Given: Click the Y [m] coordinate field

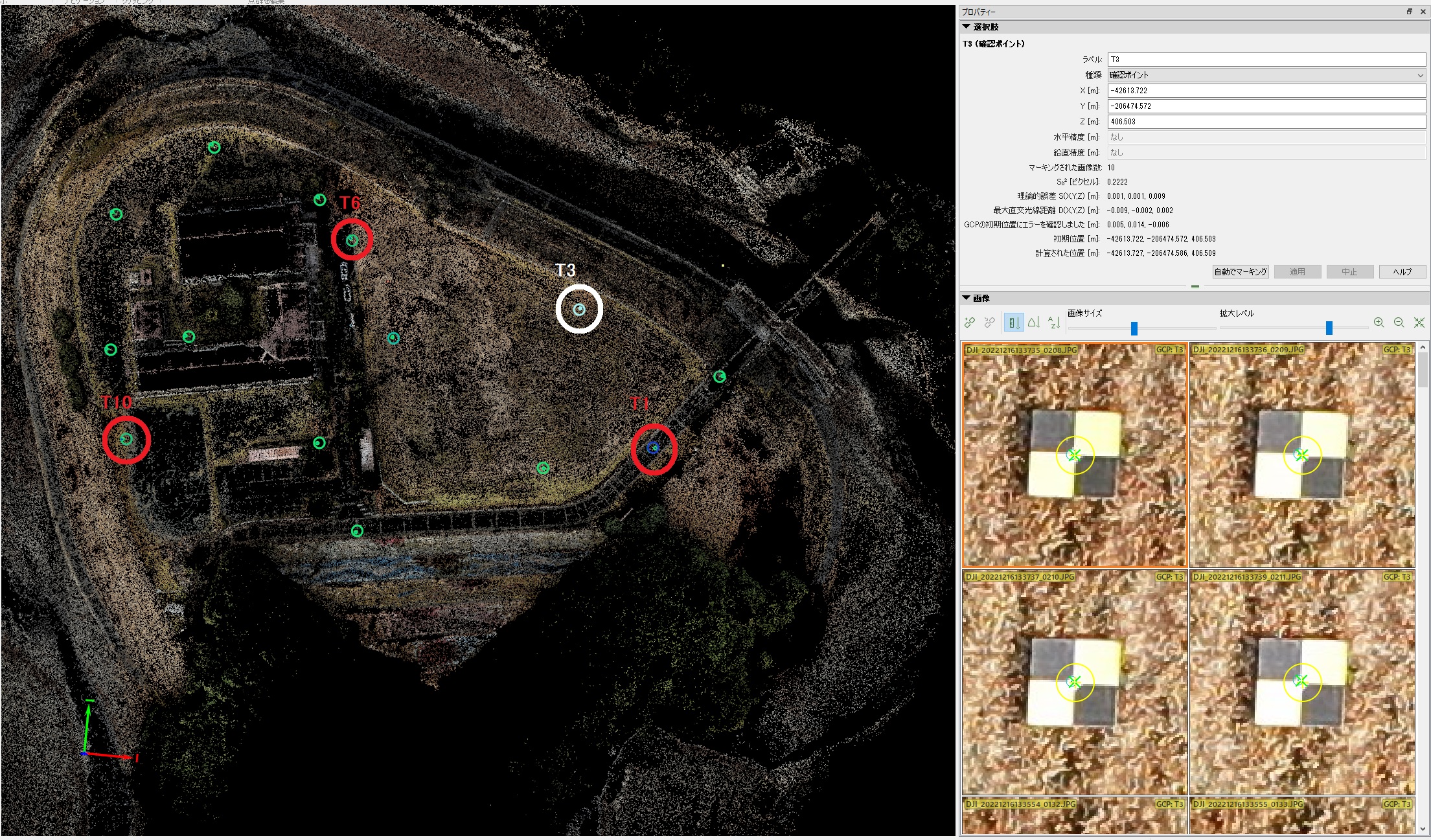Looking at the screenshot, I should [x=1266, y=106].
